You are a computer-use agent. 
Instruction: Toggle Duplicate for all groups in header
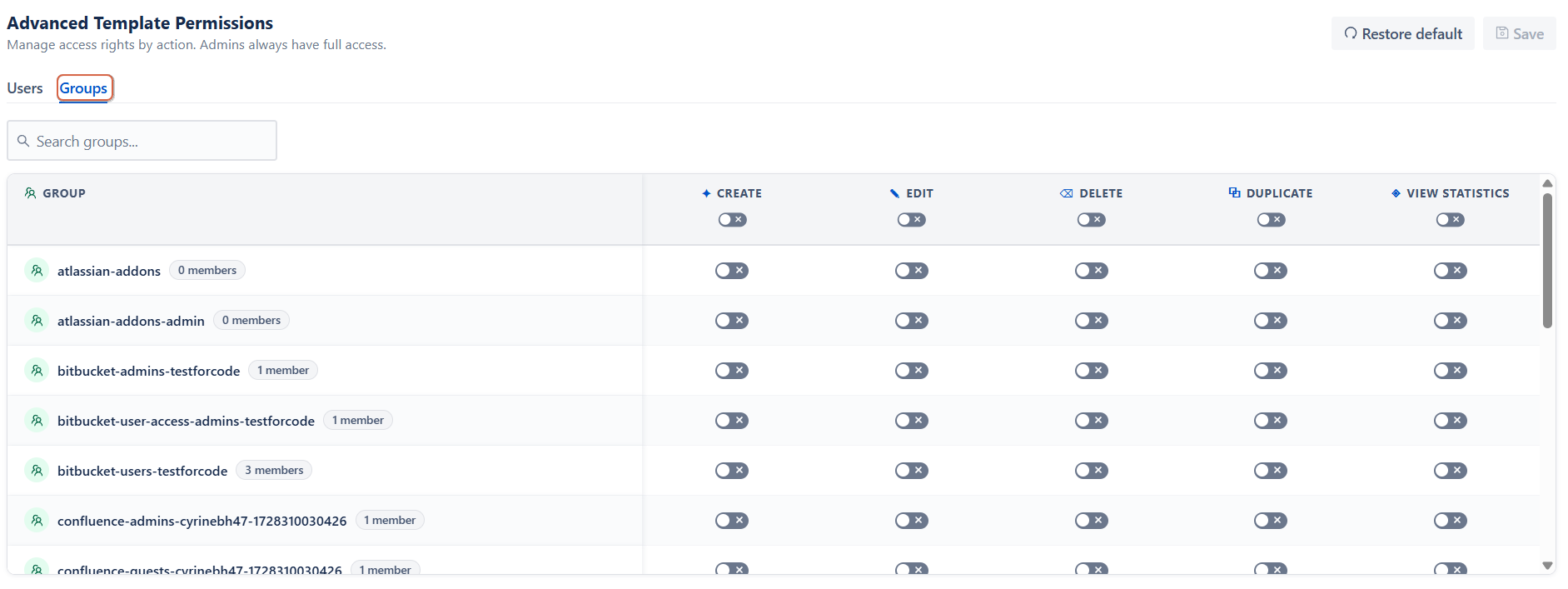(1272, 220)
